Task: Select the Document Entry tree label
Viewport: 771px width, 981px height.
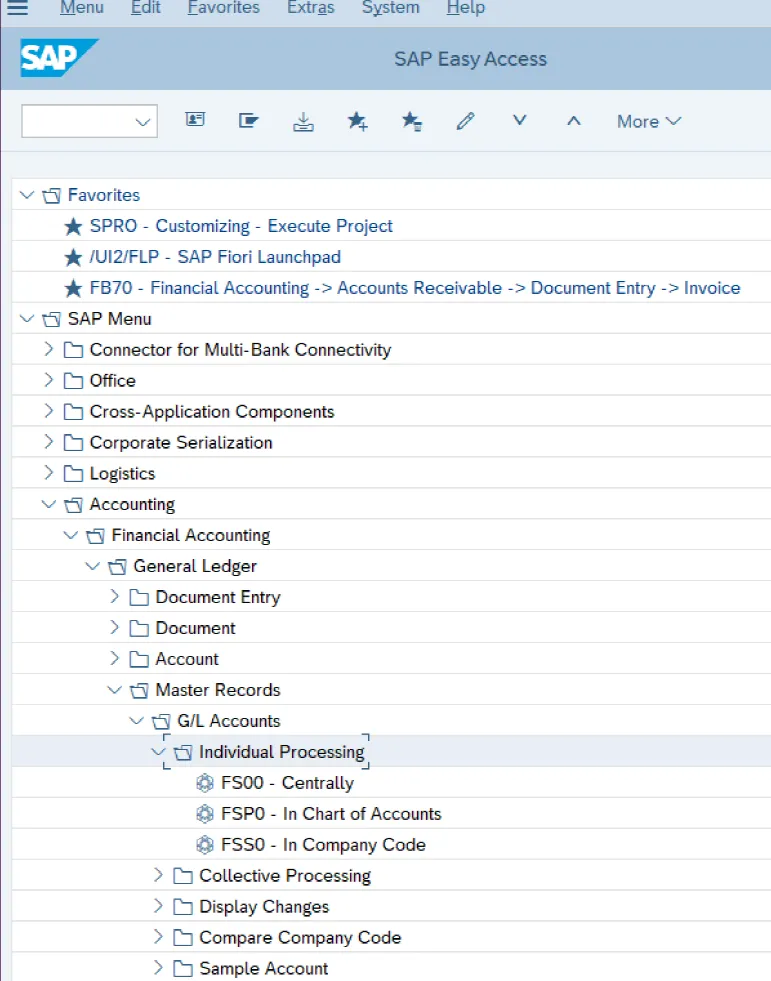Action: [x=218, y=597]
